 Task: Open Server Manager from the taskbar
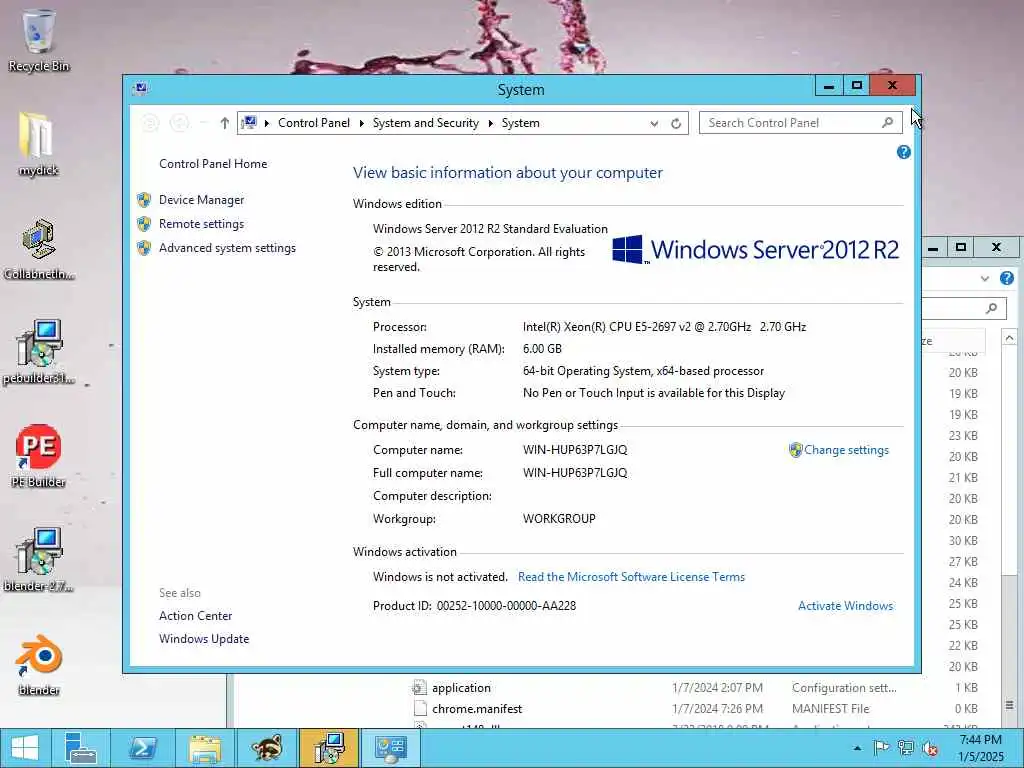tap(80, 748)
